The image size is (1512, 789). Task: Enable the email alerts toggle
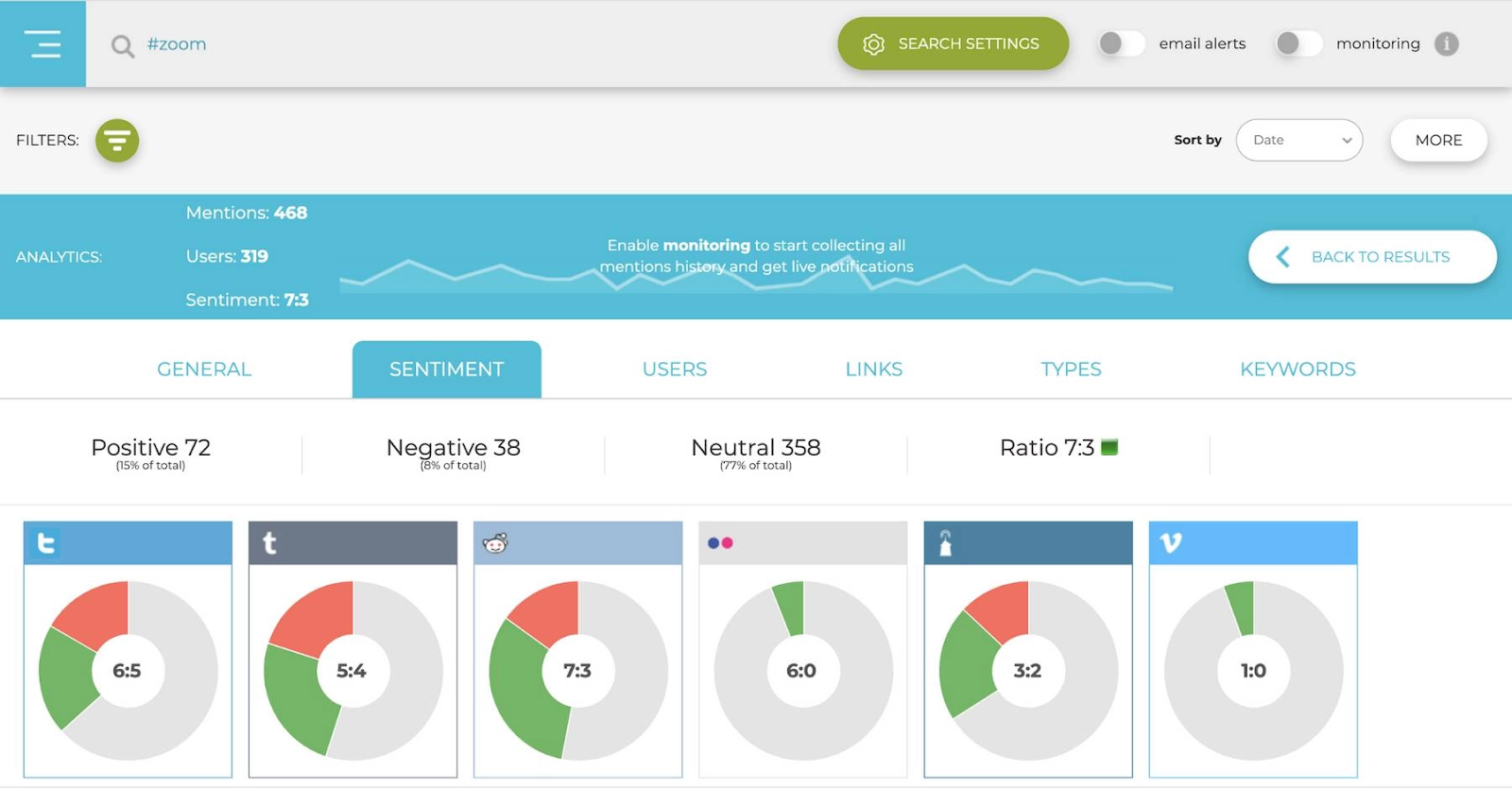point(1122,43)
